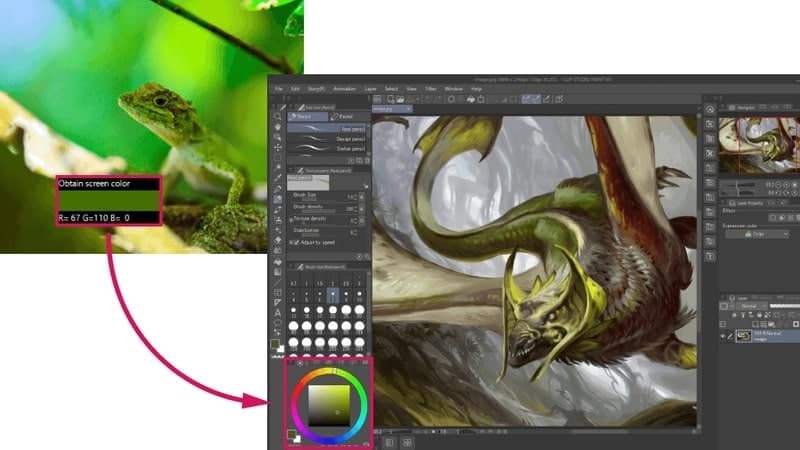
Task: Click the Clear circle icon in command bar
Action: (452, 99)
